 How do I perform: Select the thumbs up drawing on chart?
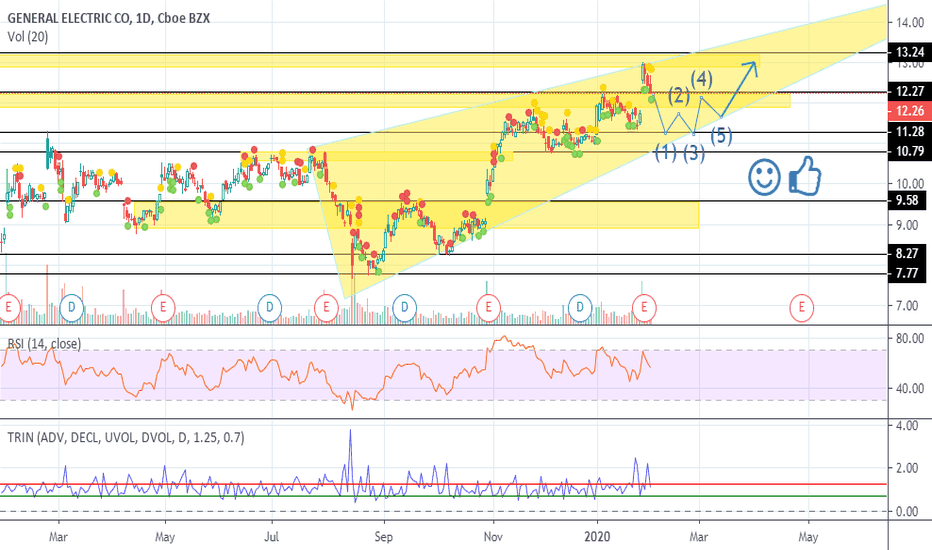click(805, 176)
